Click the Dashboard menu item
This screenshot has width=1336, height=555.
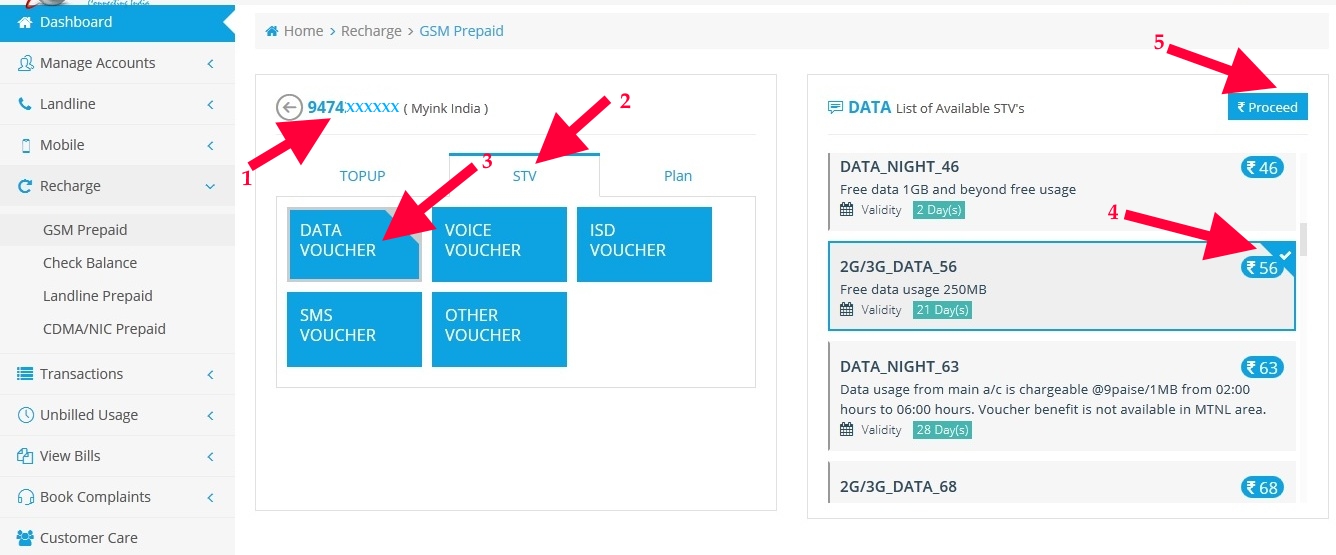[x=117, y=21]
